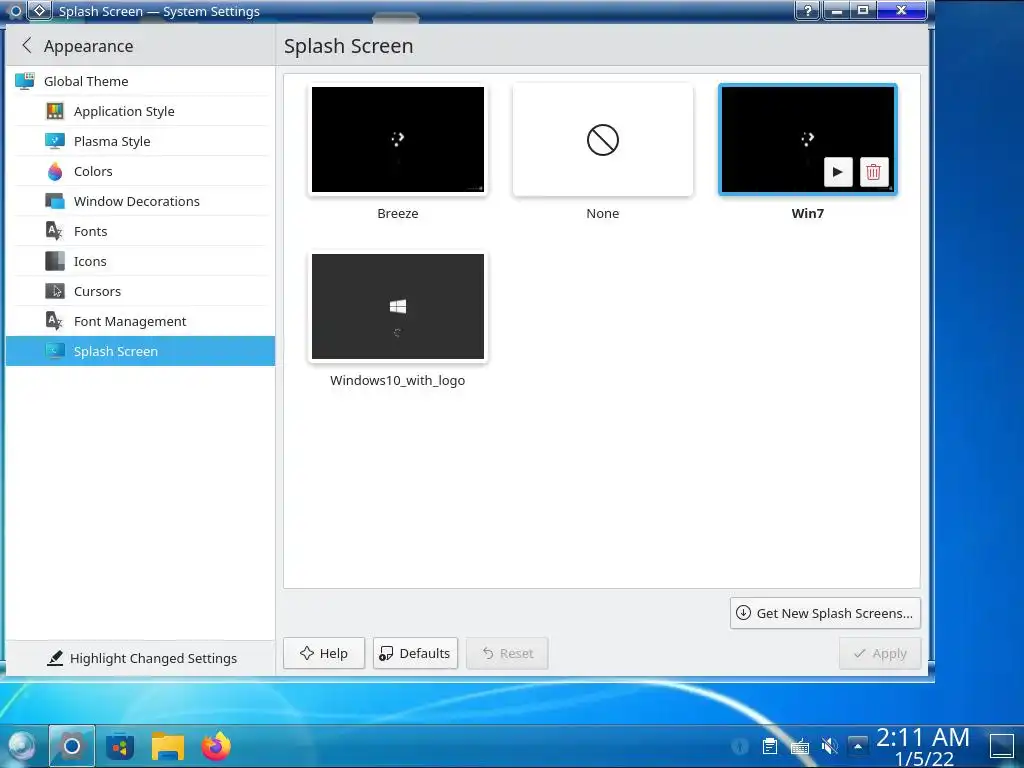Select the Win7 splash screen thumbnail

click(x=807, y=140)
